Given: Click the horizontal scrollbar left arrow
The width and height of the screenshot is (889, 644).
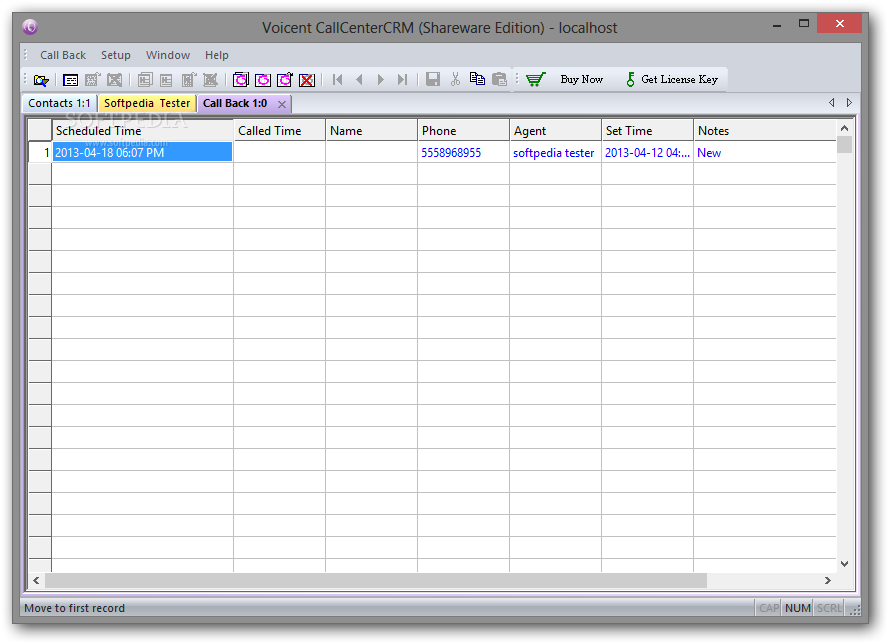Looking at the screenshot, I should [x=36, y=581].
